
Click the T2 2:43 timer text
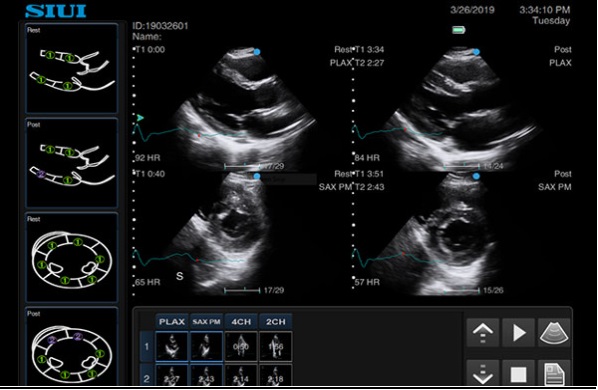[369, 187]
